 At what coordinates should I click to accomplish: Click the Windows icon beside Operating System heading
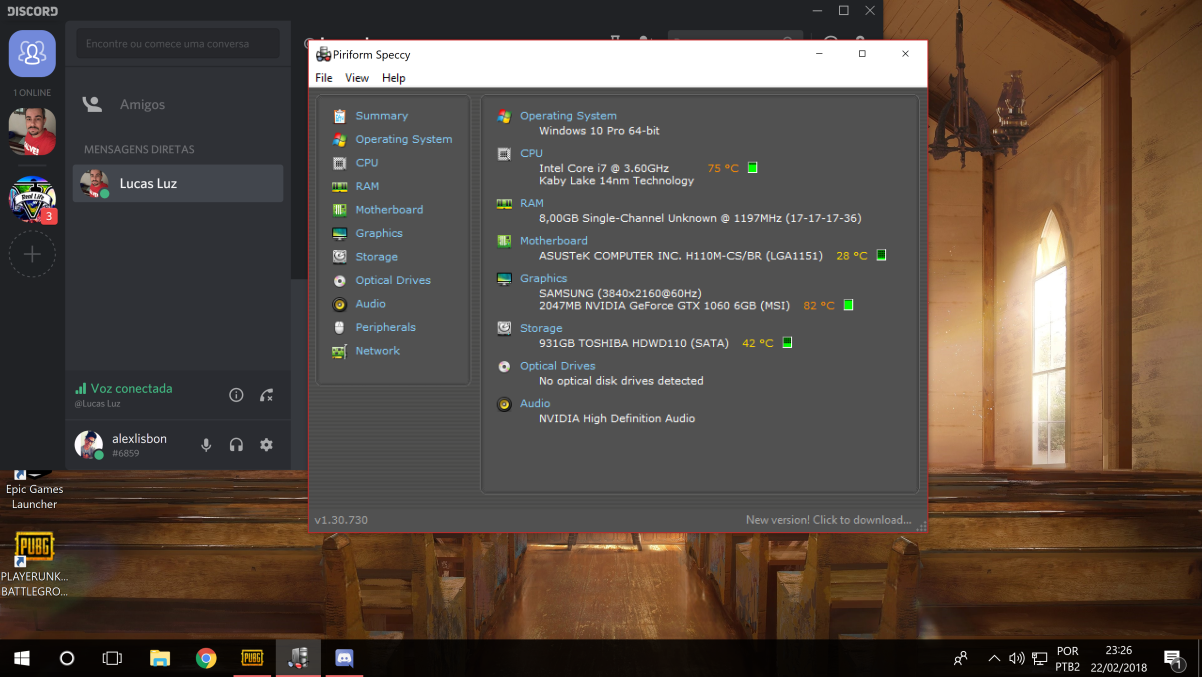click(x=504, y=116)
